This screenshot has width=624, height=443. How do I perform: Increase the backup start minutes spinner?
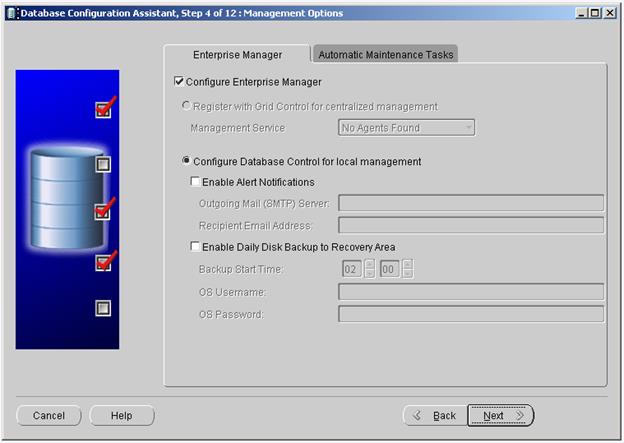(408, 264)
